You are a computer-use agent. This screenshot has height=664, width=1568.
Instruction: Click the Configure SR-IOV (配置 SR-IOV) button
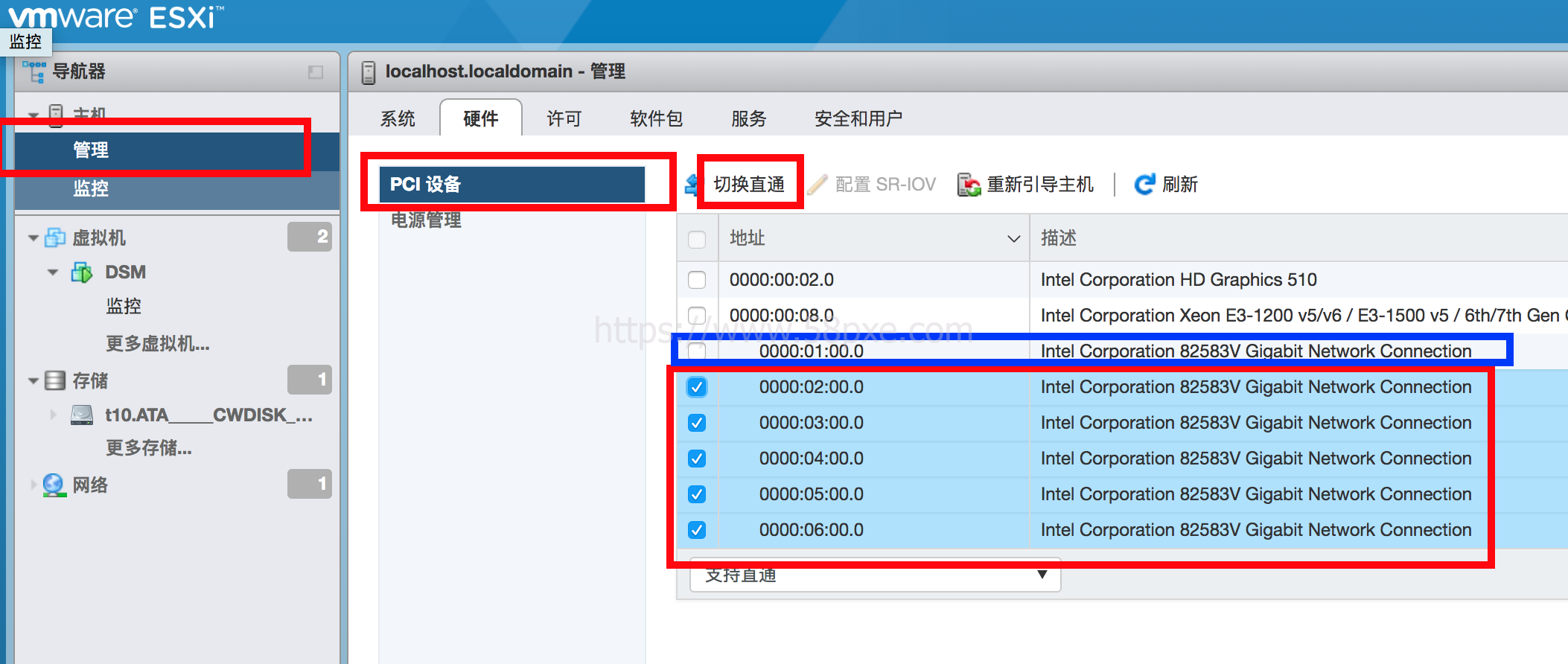tap(872, 184)
